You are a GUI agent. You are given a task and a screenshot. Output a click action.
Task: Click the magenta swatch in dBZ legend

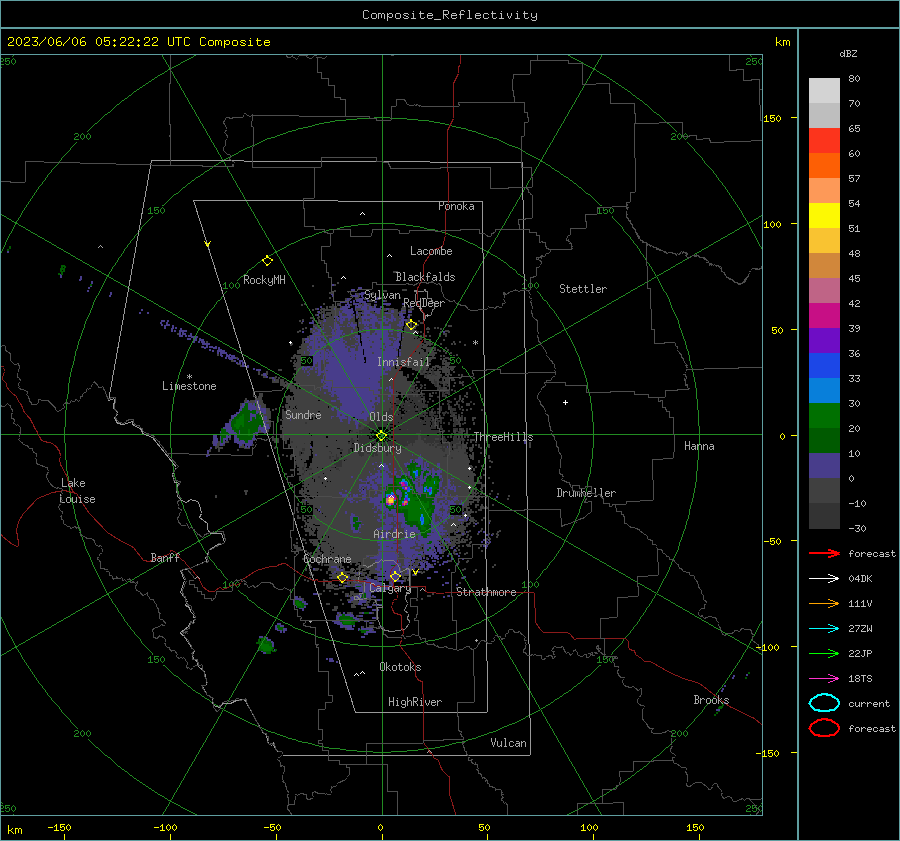click(x=824, y=315)
